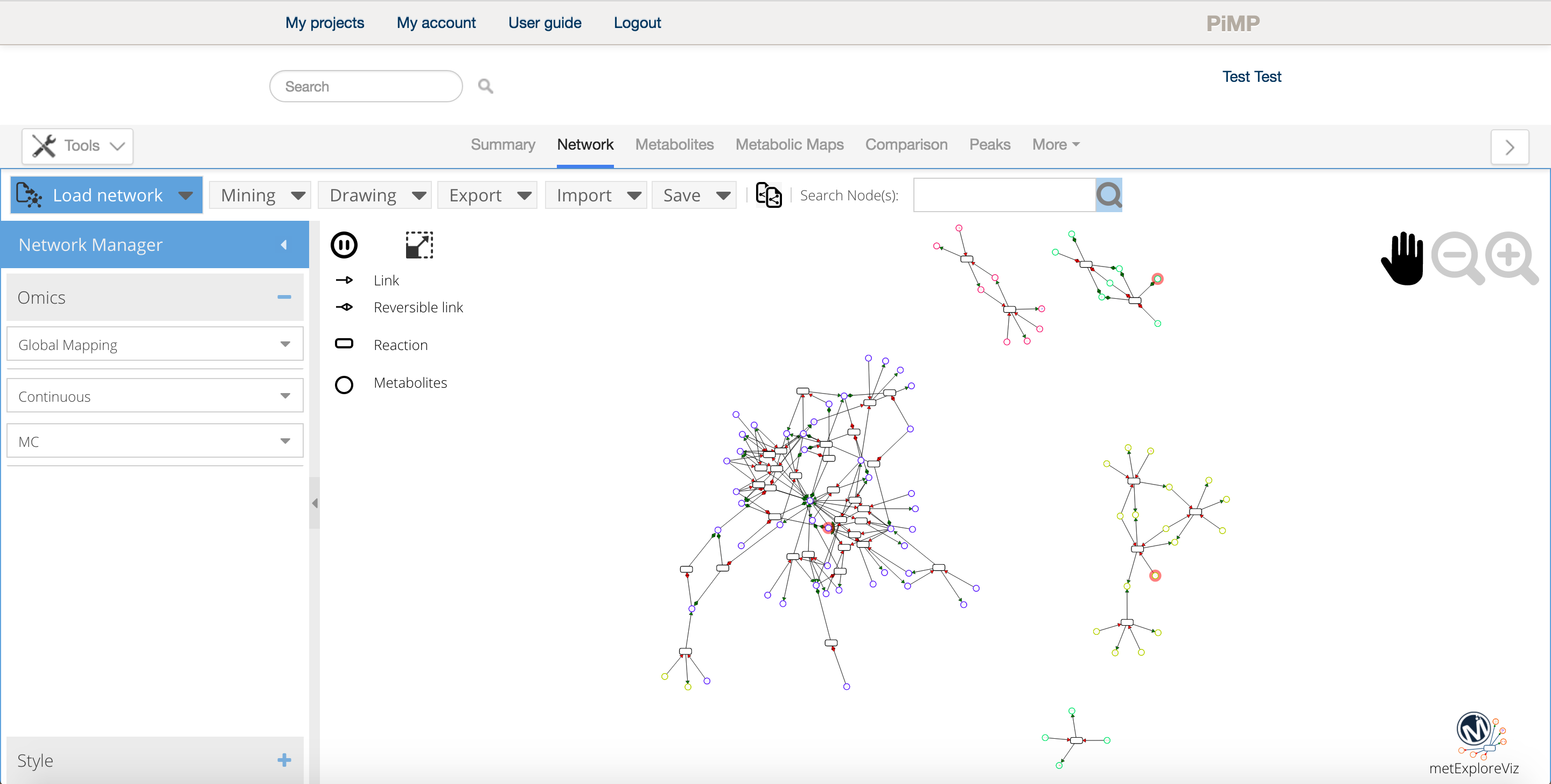Click the magnifier next to Search box
The width and height of the screenshot is (1551, 784).
(x=485, y=86)
